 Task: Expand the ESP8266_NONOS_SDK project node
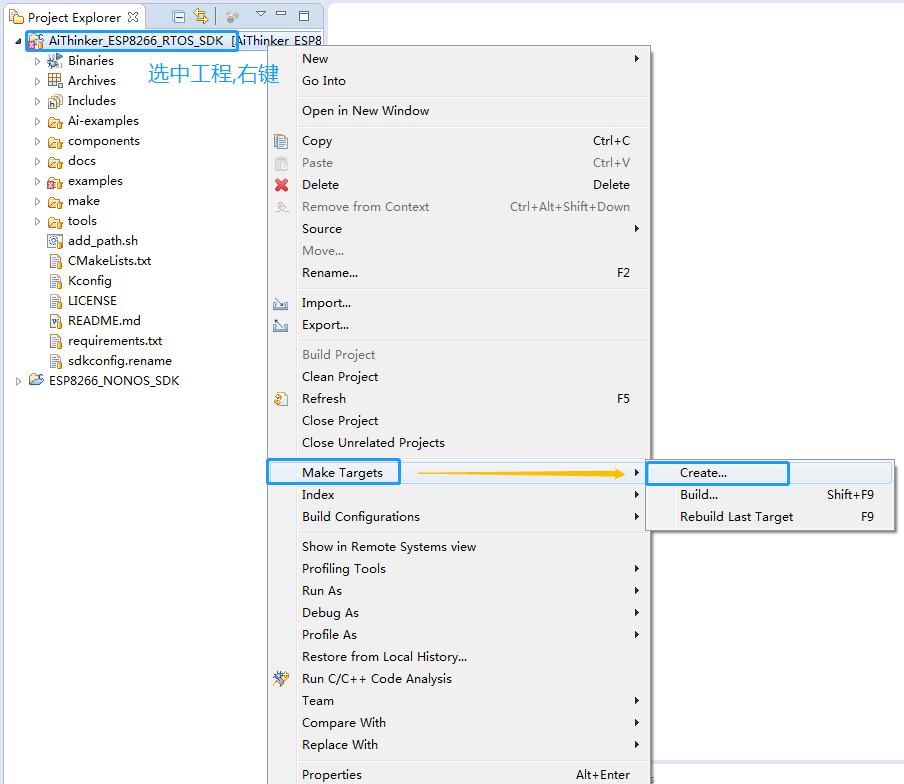18,381
